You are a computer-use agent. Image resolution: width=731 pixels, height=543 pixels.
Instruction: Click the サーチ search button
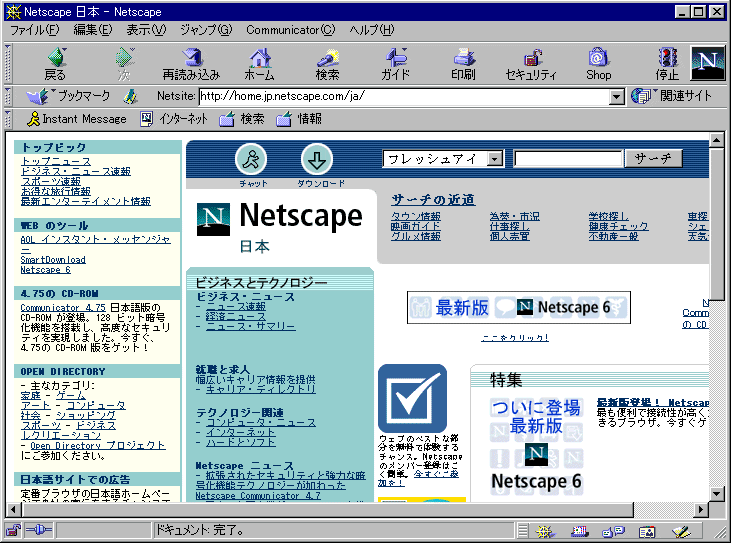(654, 158)
